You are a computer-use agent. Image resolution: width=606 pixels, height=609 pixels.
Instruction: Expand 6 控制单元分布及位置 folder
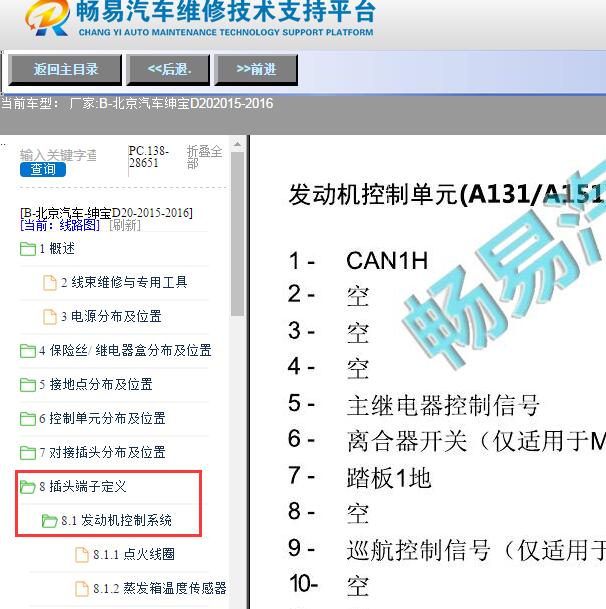[102, 418]
